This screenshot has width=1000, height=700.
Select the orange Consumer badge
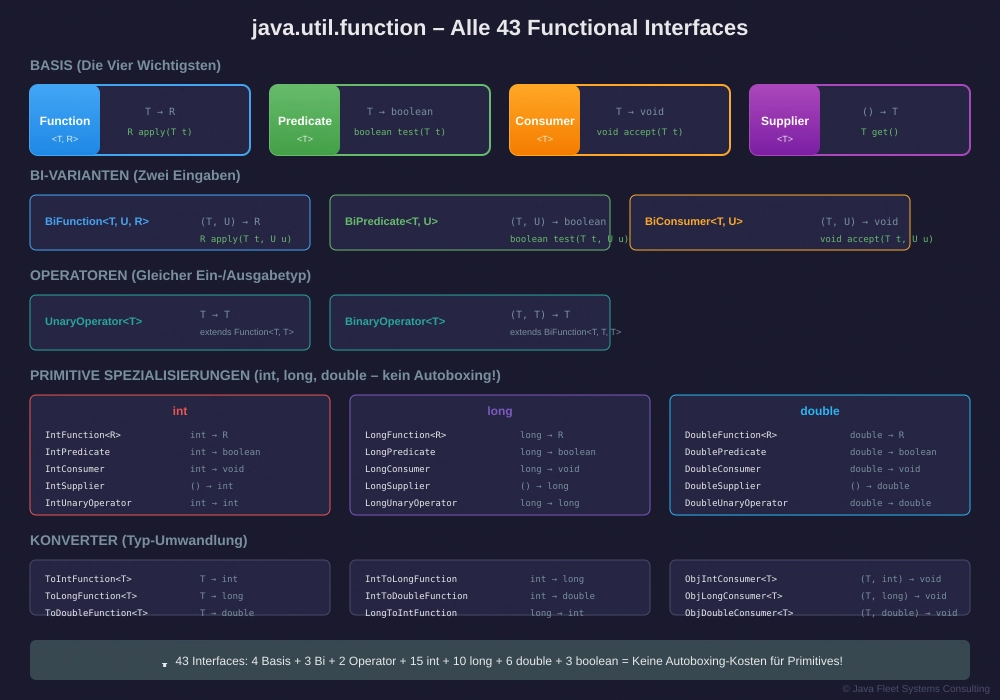pyautogui.click(x=545, y=121)
